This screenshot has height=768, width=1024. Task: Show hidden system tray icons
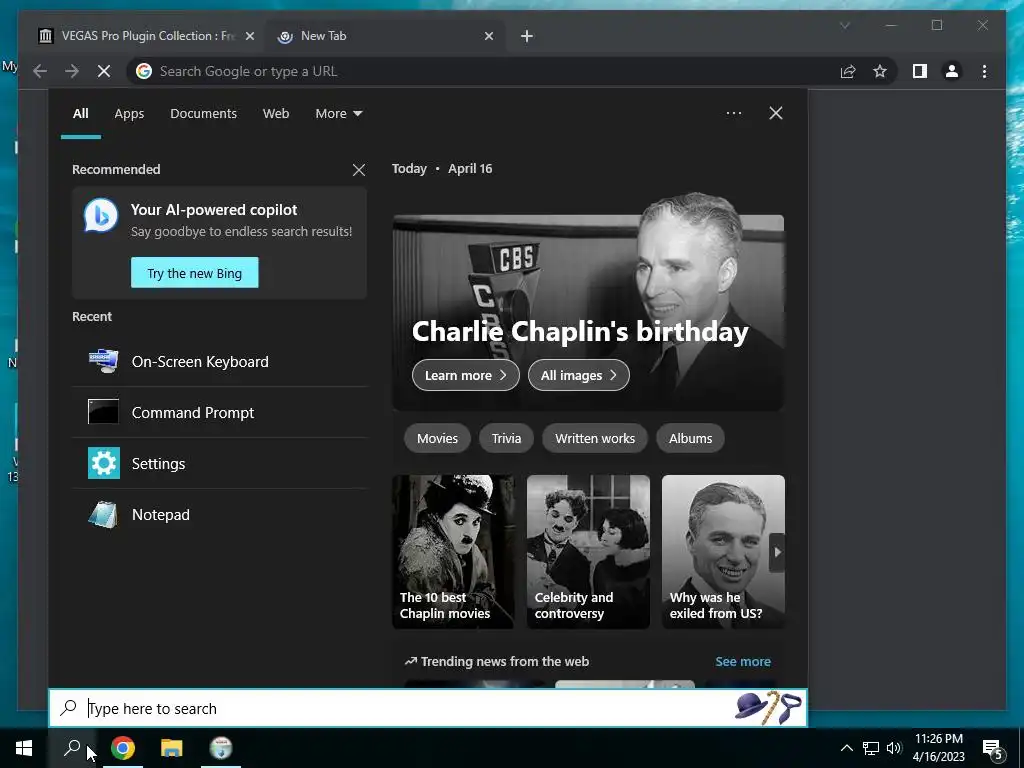point(846,748)
